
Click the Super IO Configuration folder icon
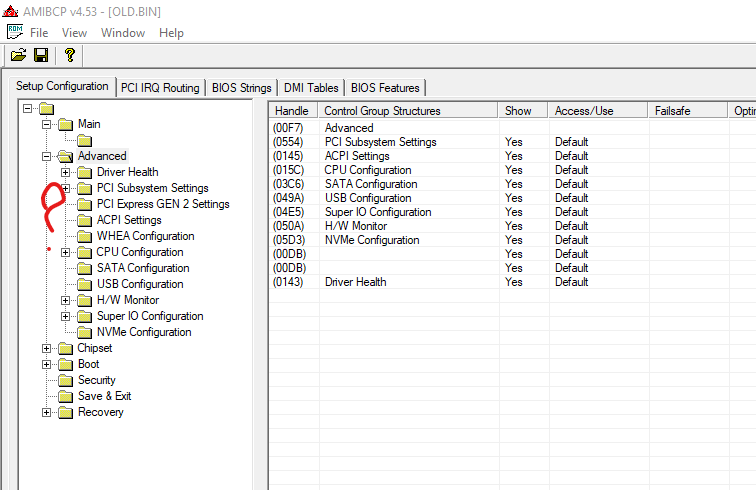tap(84, 316)
